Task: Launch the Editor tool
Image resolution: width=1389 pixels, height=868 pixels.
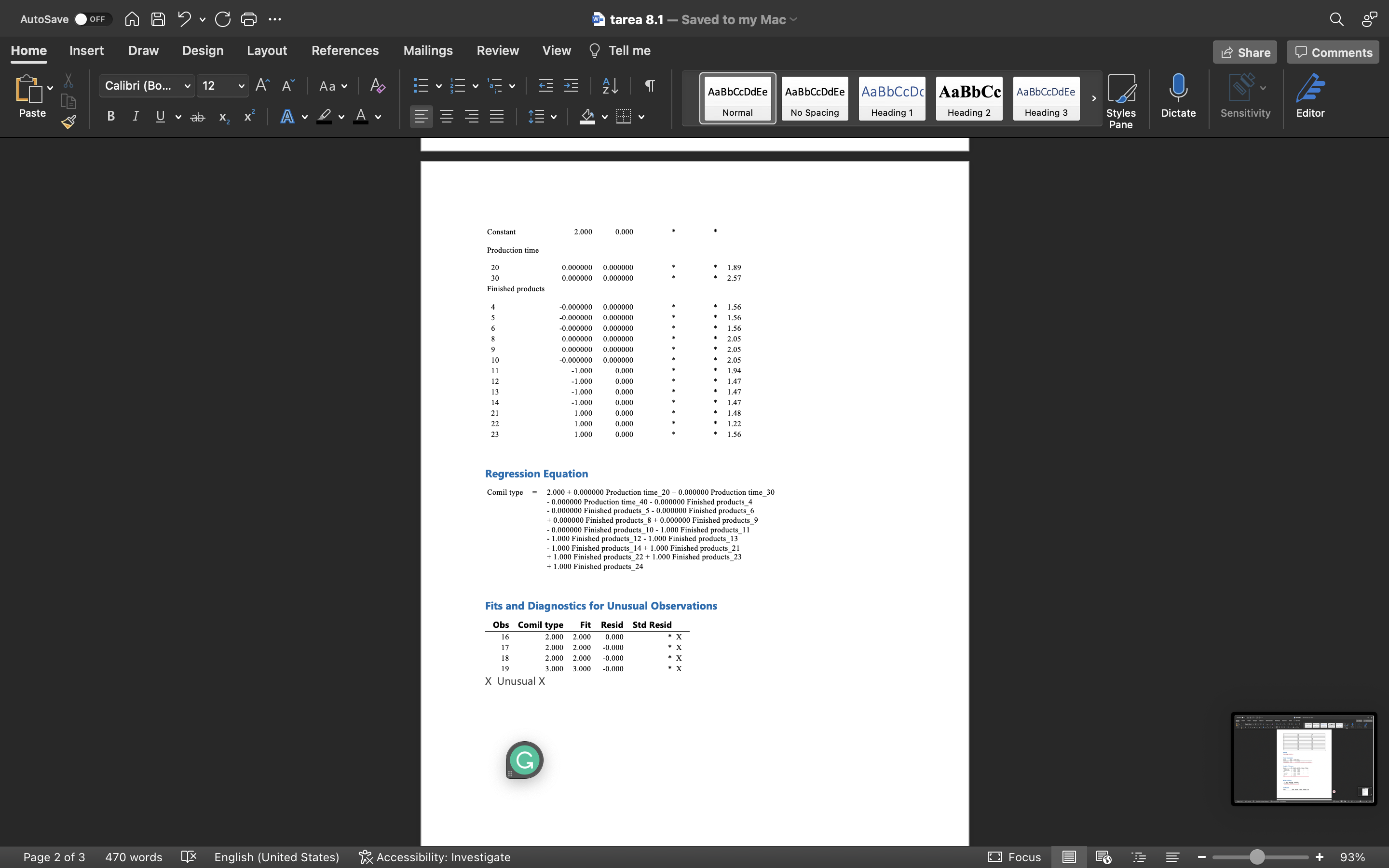Action: click(1311, 97)
